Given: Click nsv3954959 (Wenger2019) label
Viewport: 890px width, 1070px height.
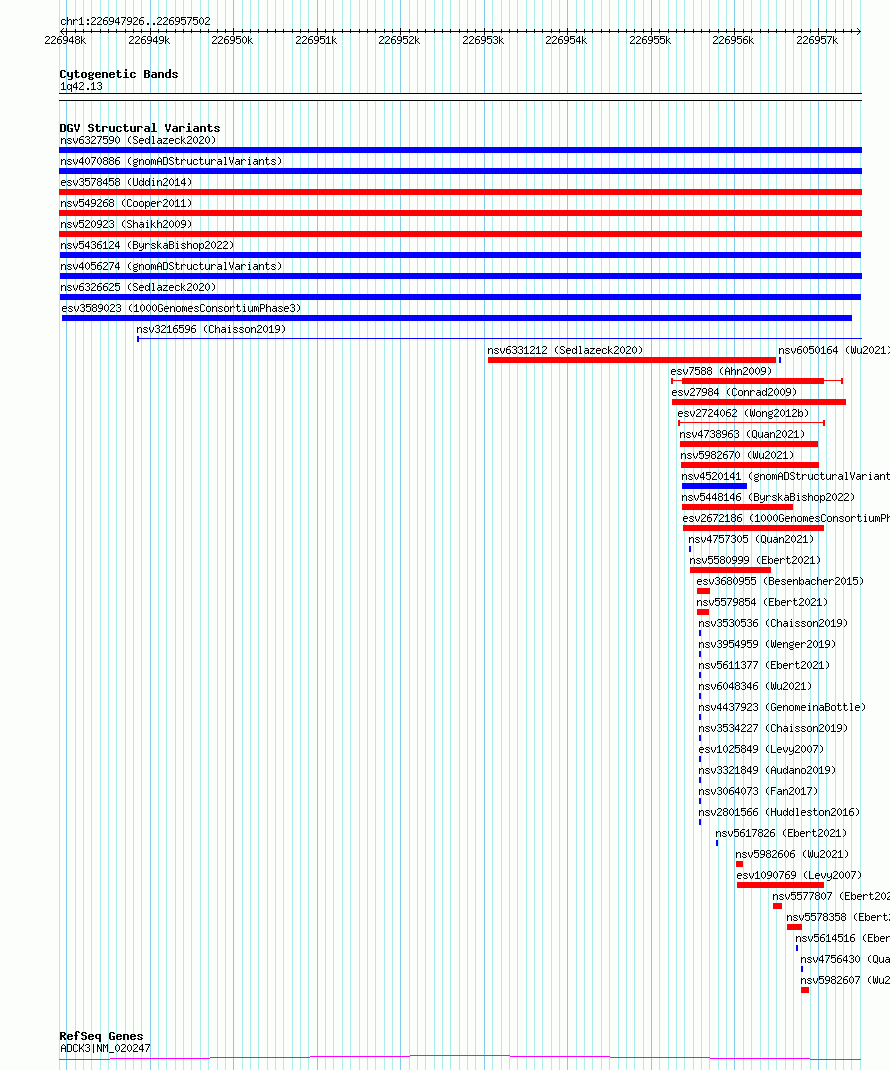Looking at the screenshot, I should [767, 644].
